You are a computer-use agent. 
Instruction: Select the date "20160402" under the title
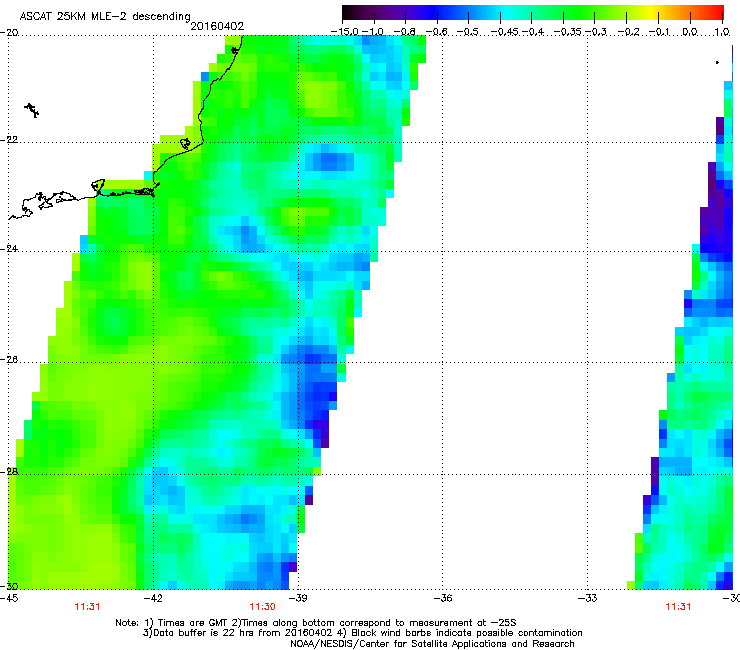(217, 26)
